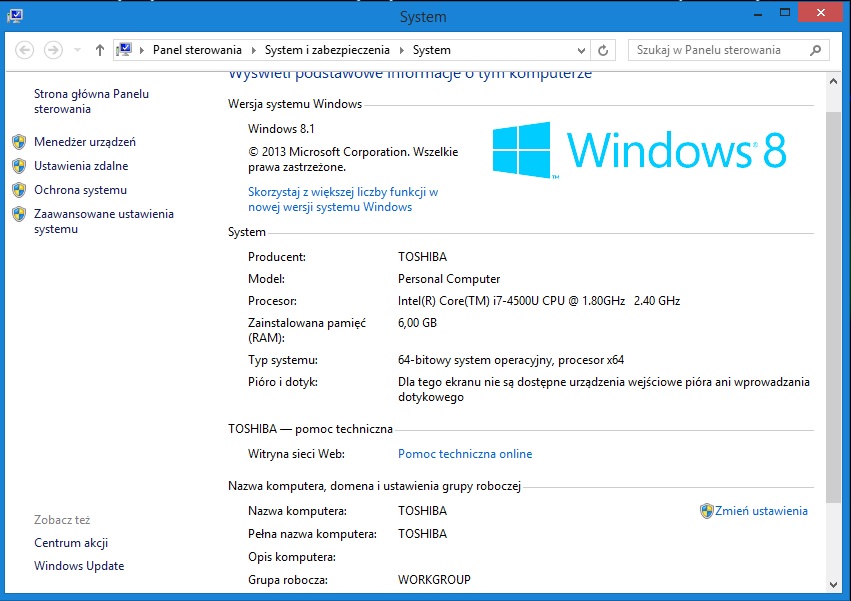Click the 2013 Microsoft Corporation copyright text
The image size is (851, 601).
click(x=353, y=160)
